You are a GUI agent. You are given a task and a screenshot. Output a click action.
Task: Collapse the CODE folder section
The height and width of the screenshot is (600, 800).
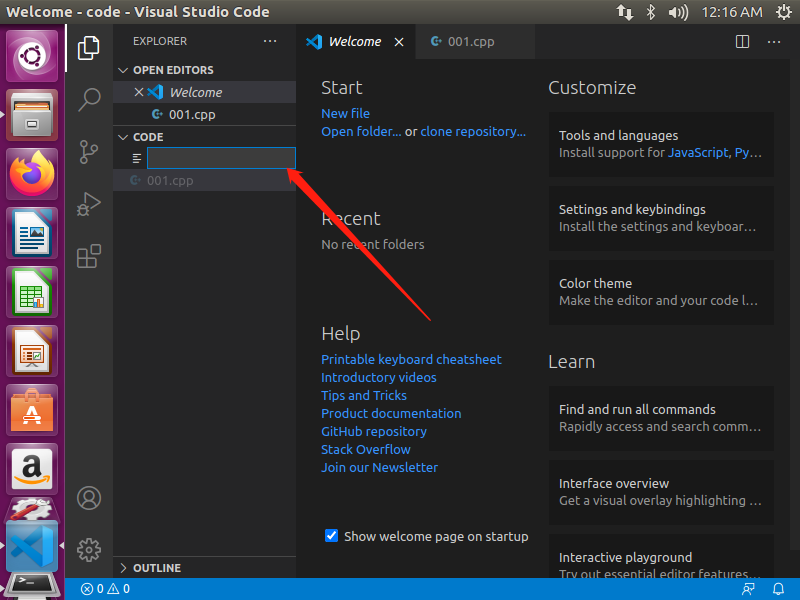[x=124, y=137]
